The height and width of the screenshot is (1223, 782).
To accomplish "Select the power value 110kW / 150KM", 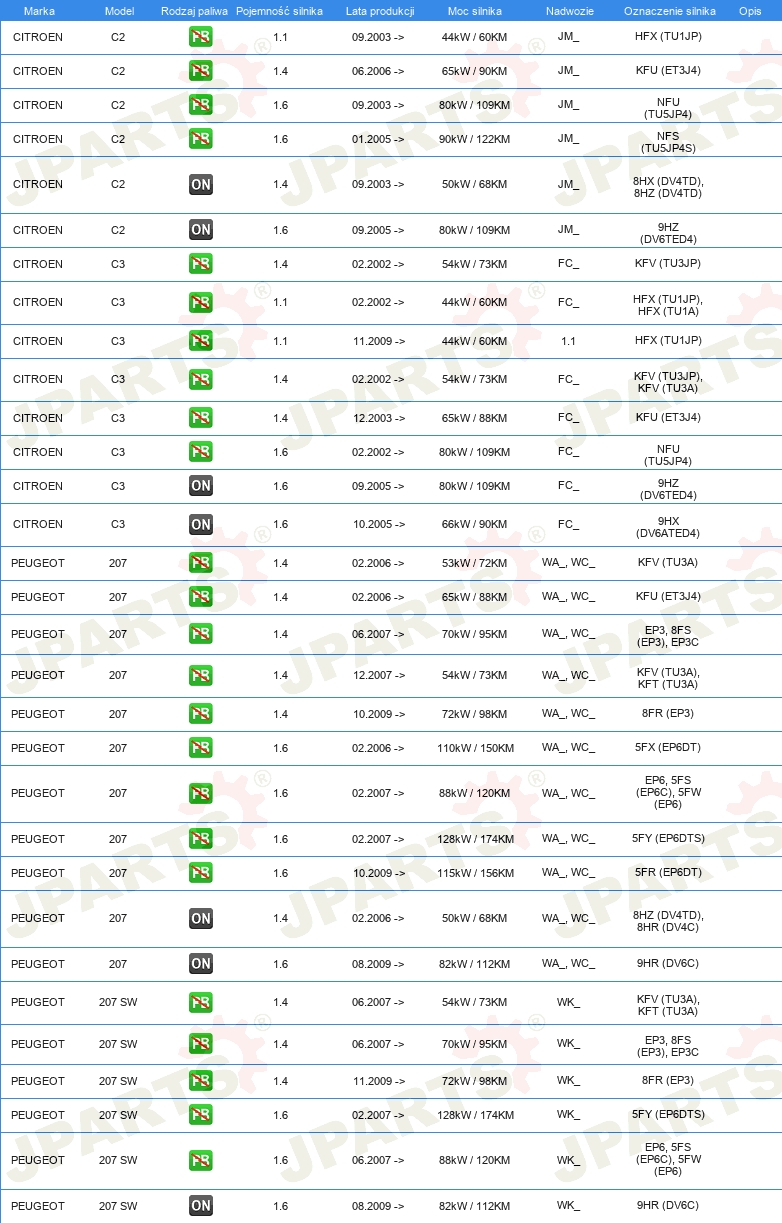I will click(x=474, y=748).
